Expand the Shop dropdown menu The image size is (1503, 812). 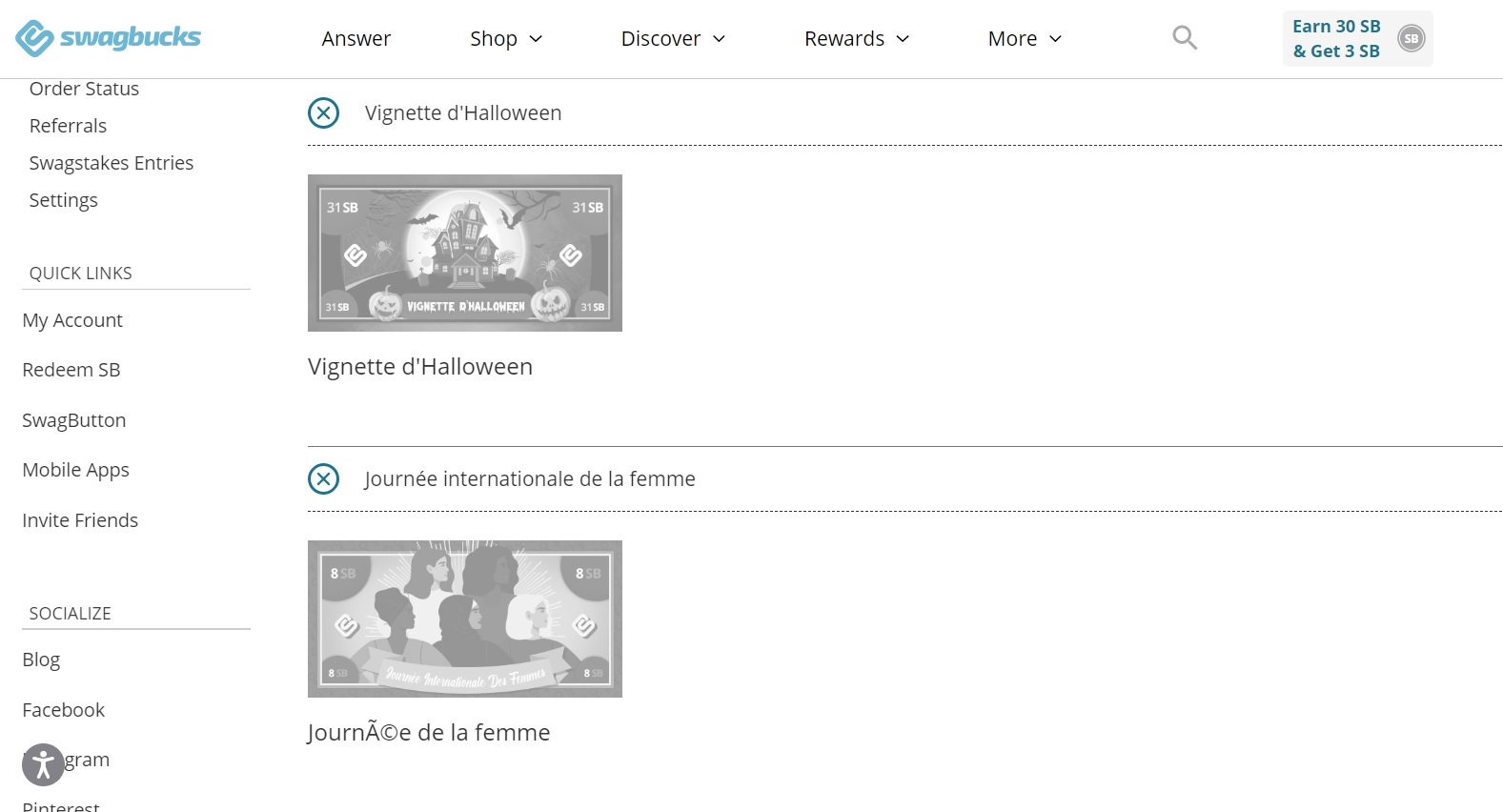[x=505, y=39]
